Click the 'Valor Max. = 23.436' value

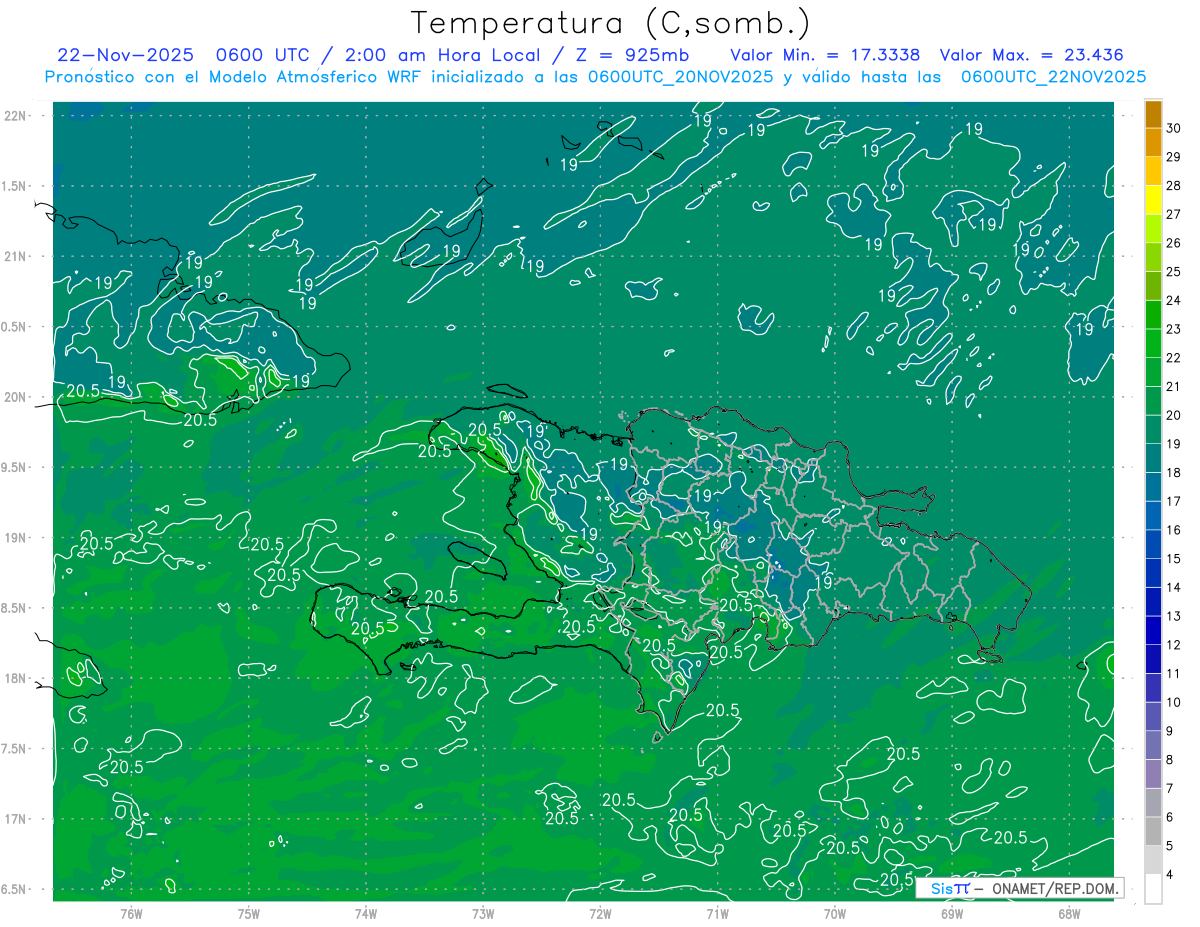coord(1032,55)
